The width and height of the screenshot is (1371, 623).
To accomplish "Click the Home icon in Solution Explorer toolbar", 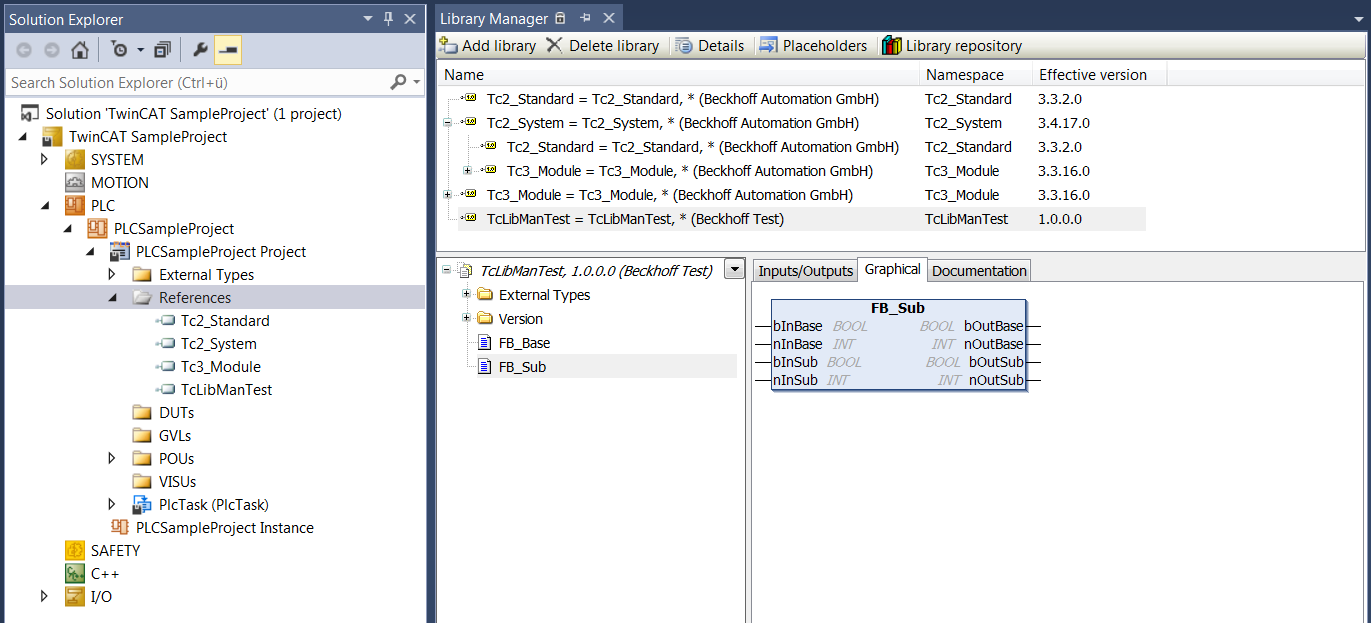I will (80, 50).
